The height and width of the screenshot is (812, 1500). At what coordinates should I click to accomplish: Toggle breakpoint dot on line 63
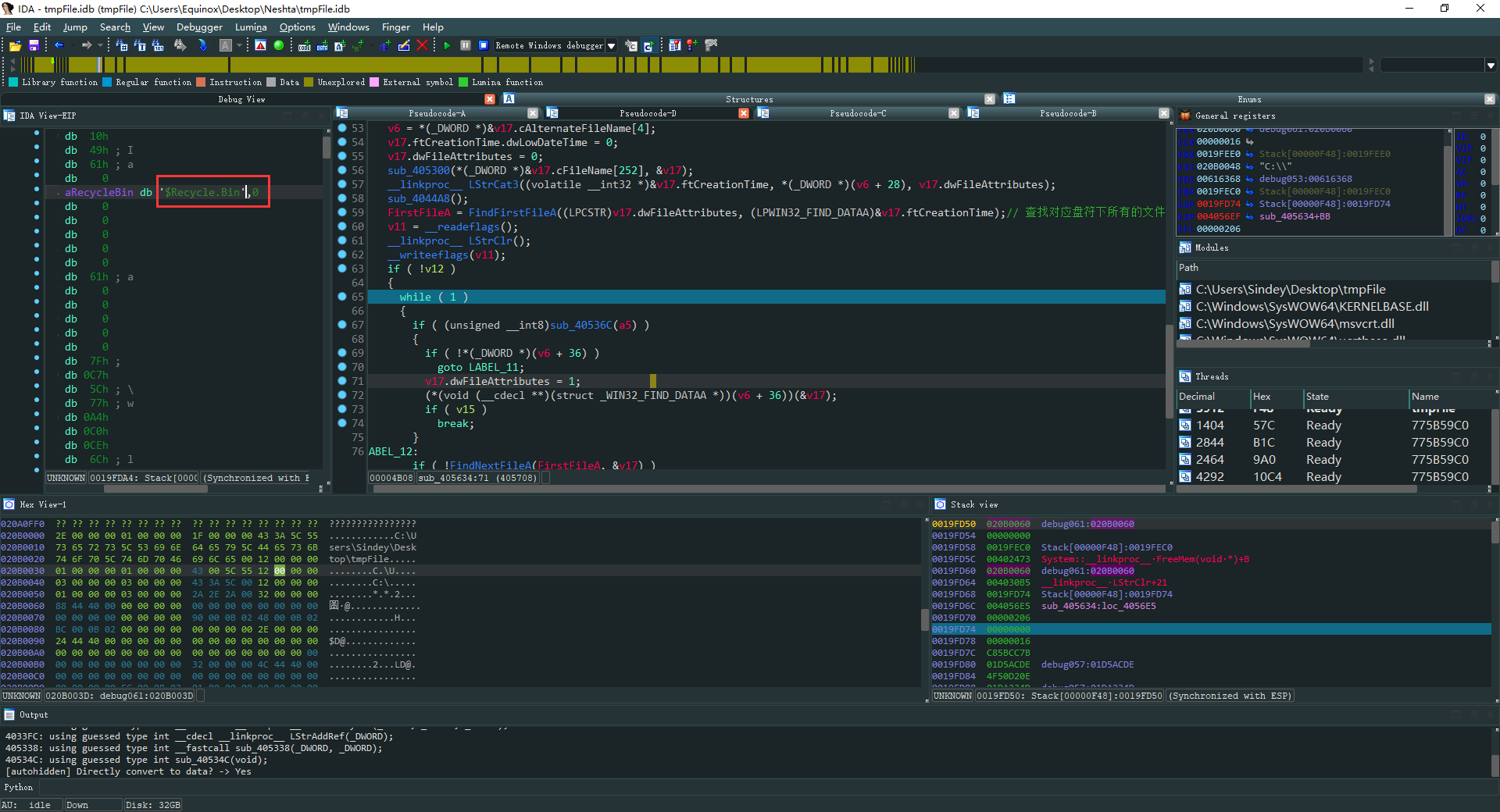tap(342, 269)
